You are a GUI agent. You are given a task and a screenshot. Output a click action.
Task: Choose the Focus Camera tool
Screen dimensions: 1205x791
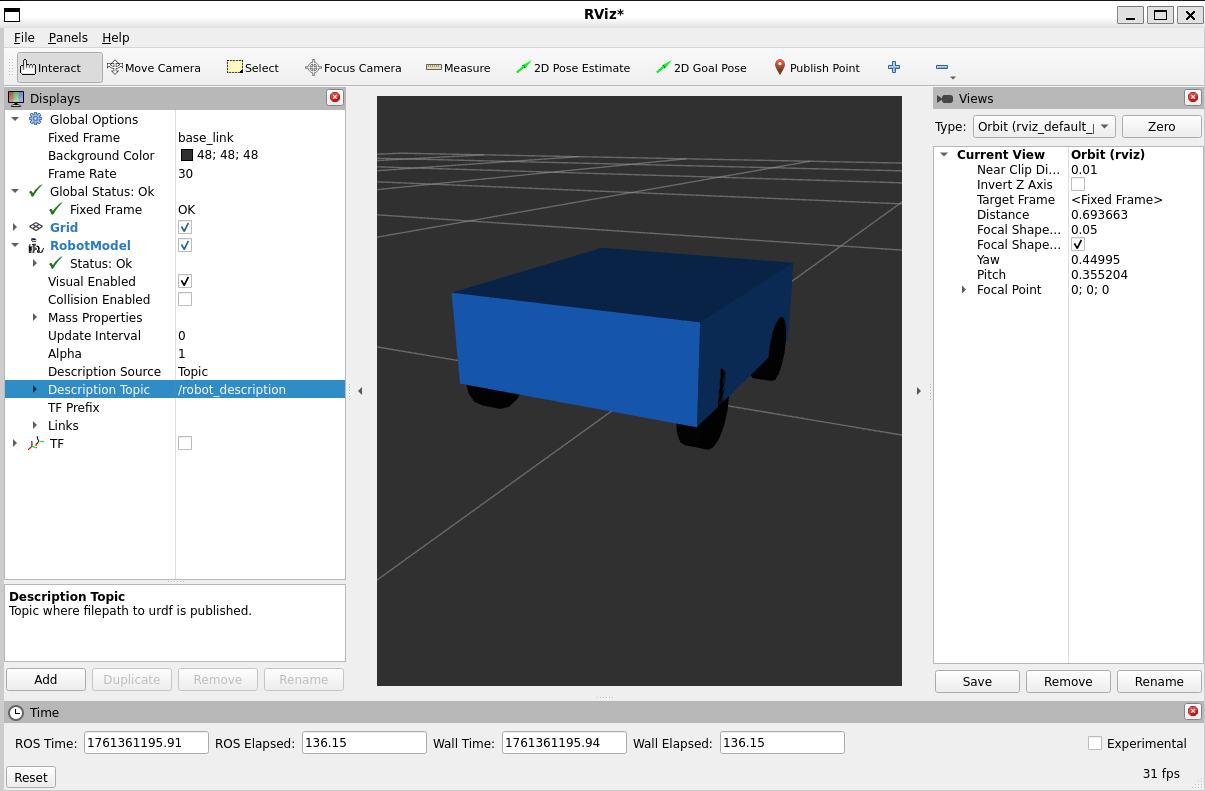click(x=353, y=68)
